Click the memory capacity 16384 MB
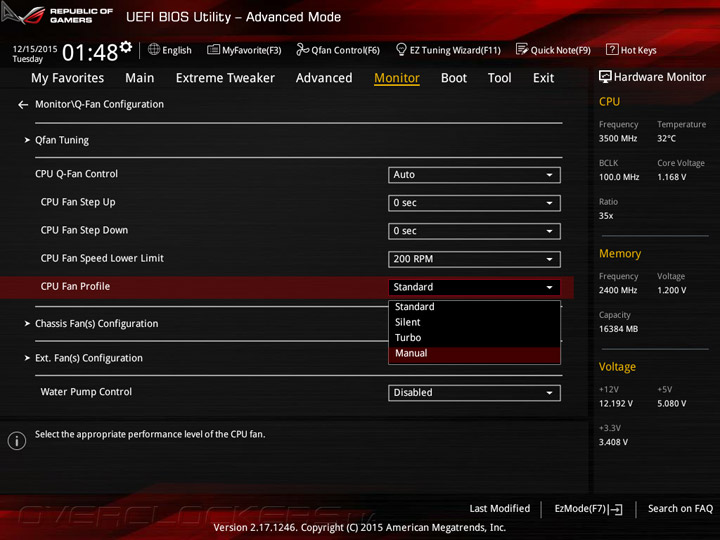Image resolution: width=720 pixels, height=540 pixels. pyautogui.click(x=618, y=329)
